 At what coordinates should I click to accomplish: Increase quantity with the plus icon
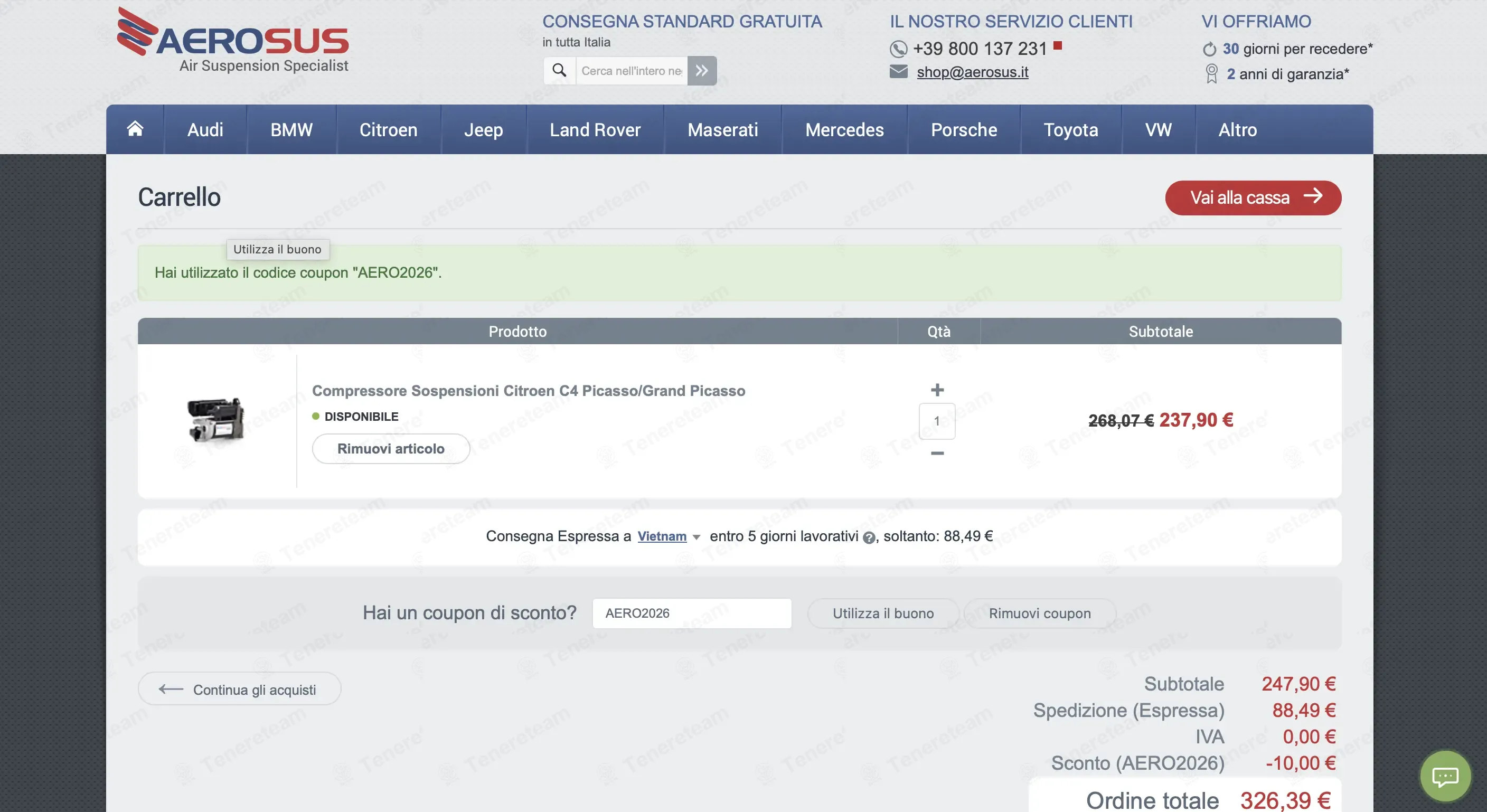[x=937, y=390]
